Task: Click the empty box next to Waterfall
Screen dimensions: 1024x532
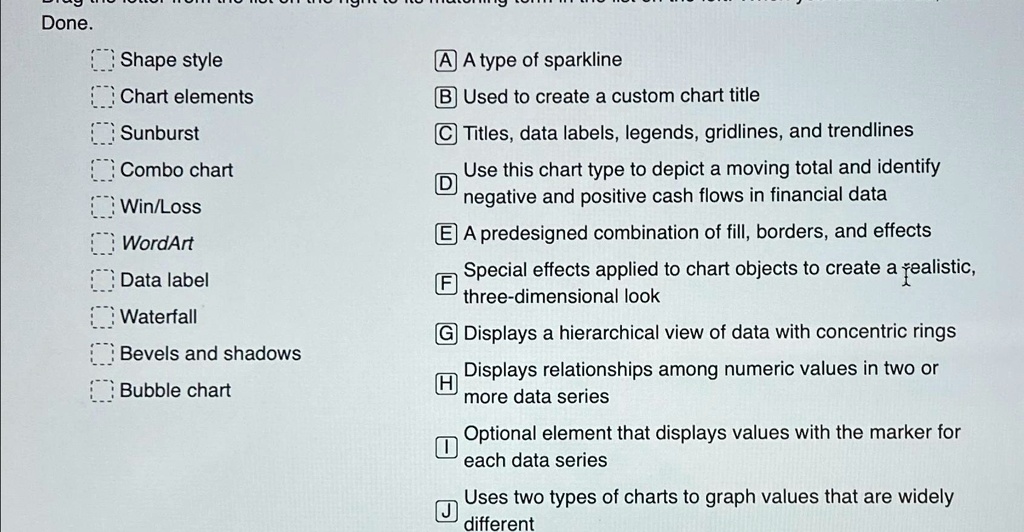Action: 102,317
